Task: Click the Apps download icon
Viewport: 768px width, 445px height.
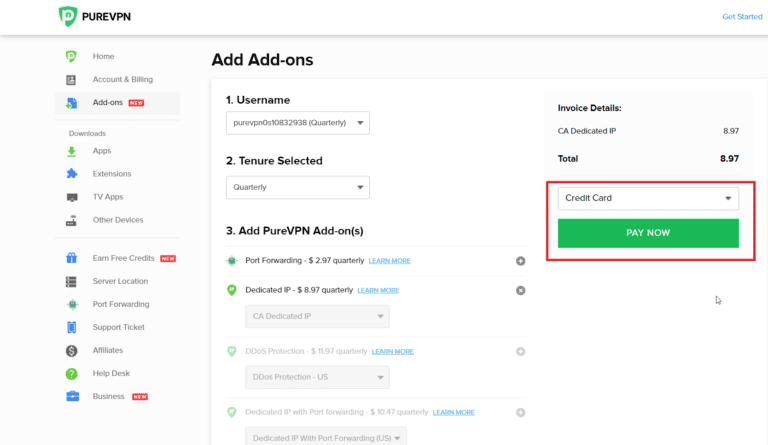Action: [71, 151]
